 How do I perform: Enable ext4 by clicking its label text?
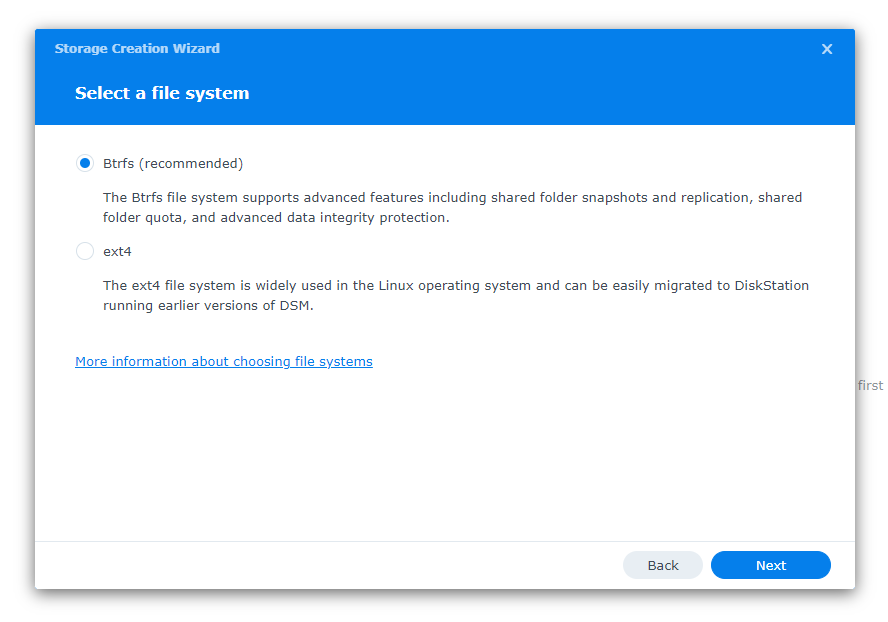[118, 251]
